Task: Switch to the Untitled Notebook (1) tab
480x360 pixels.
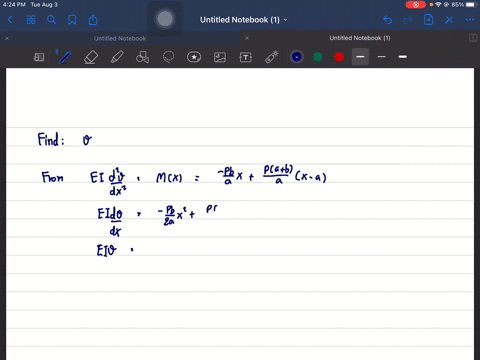Action: pyautogui.click(x=360, y=38)
